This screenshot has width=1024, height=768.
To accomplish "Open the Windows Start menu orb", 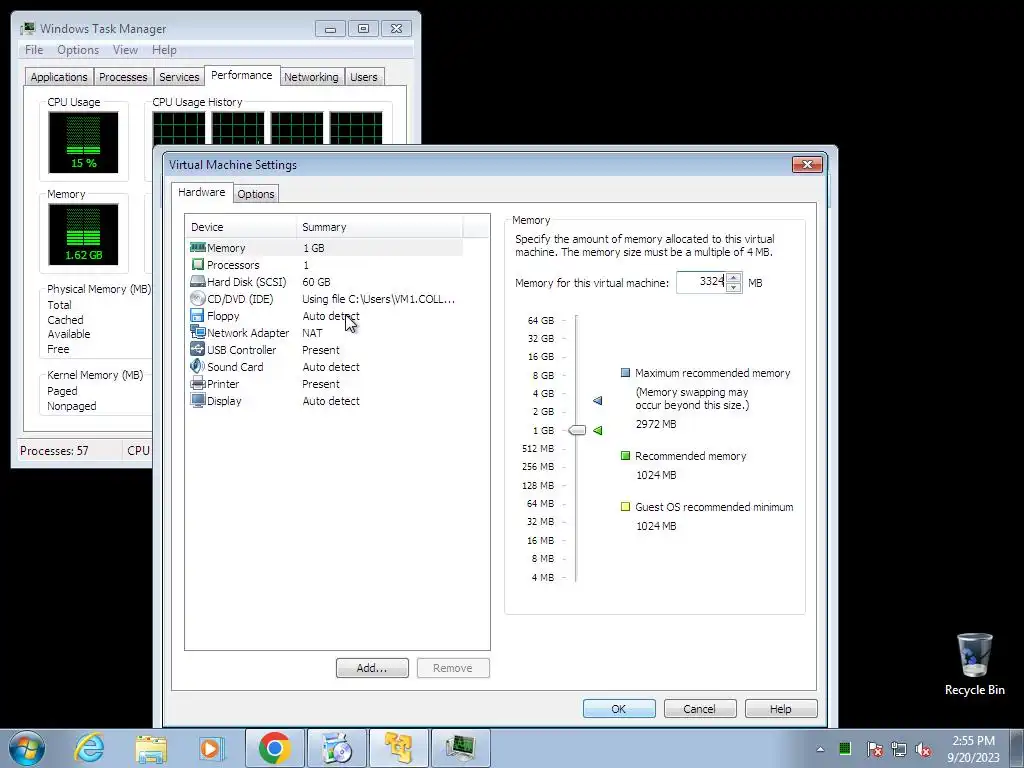I will 27,748.
